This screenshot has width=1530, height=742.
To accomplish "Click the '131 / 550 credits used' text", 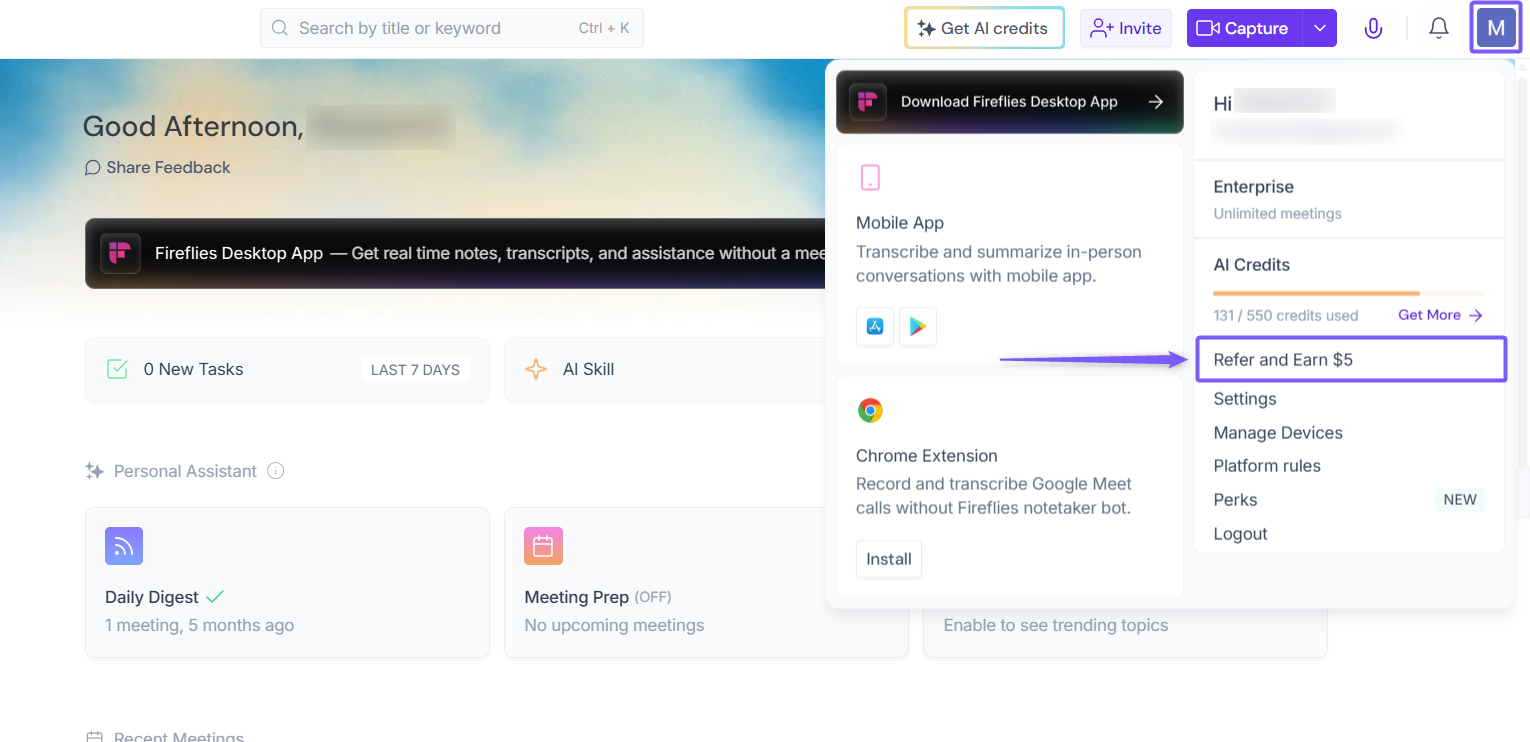I will pyautogui.click(x=1286, y=316).
